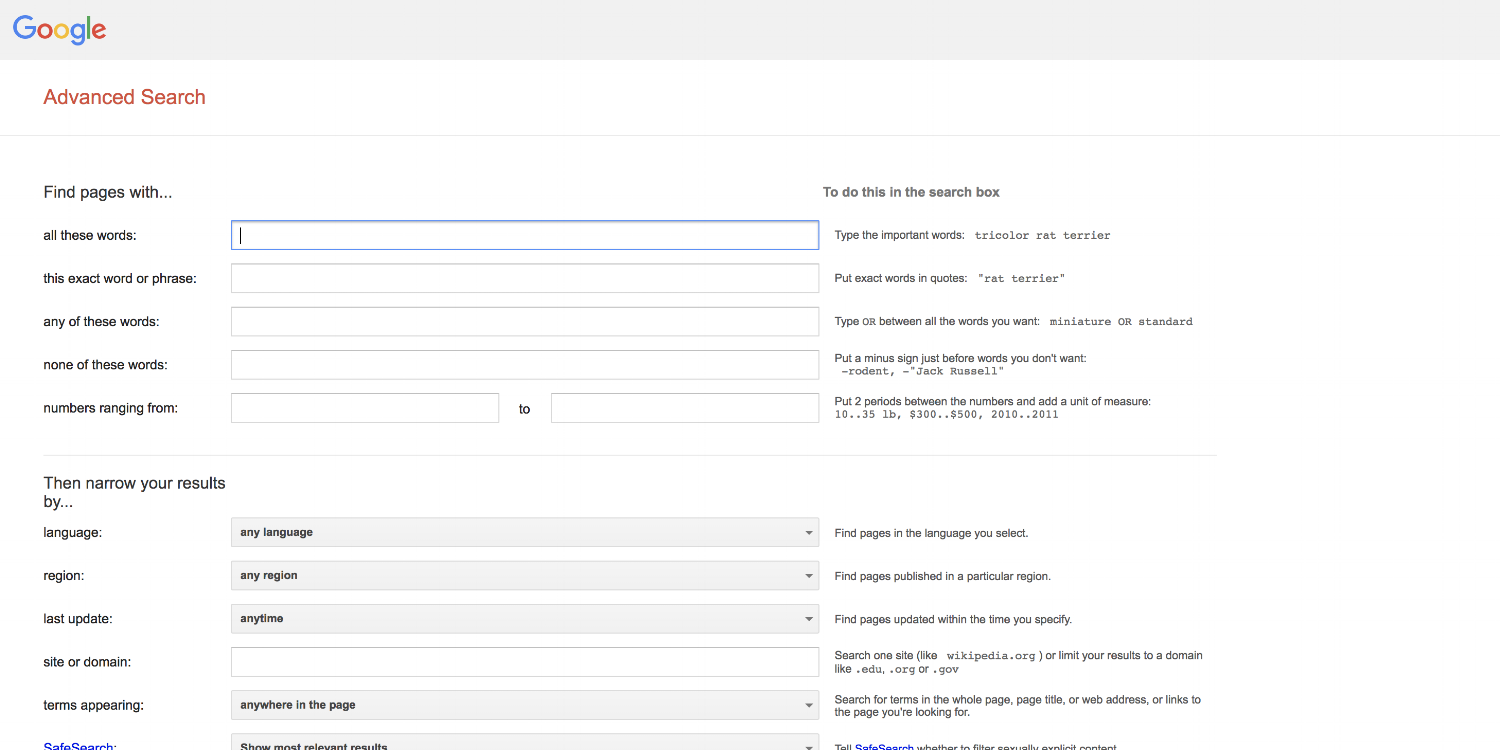Viewport: 1500px width, 750px height.
Task: Open the SafeSearch results dropdown
Action: pyautogui.click(x=525, y=744)
